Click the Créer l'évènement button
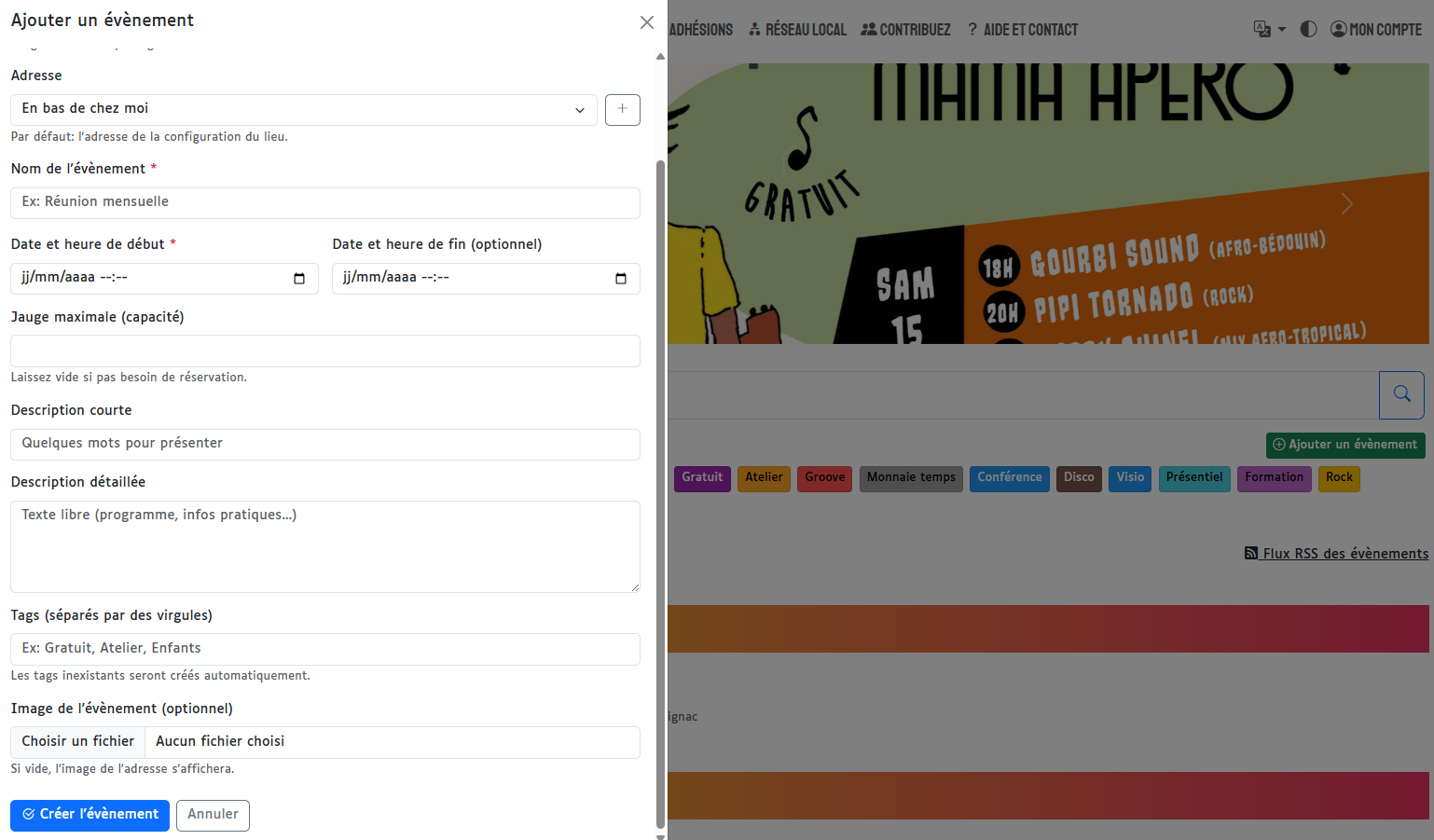The height and width of the screenshot is (840, 1434). (90, 815)
